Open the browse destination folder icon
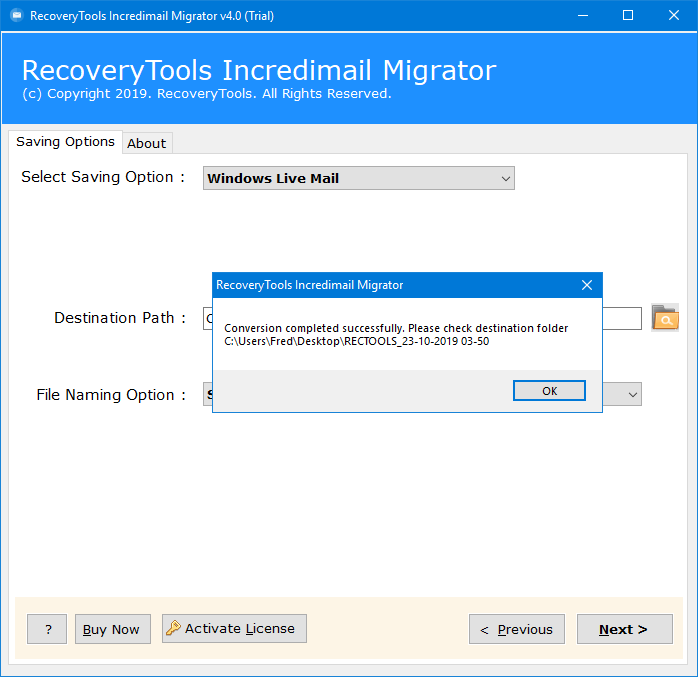Screen dimensions: 698x677 coord(665,318)
